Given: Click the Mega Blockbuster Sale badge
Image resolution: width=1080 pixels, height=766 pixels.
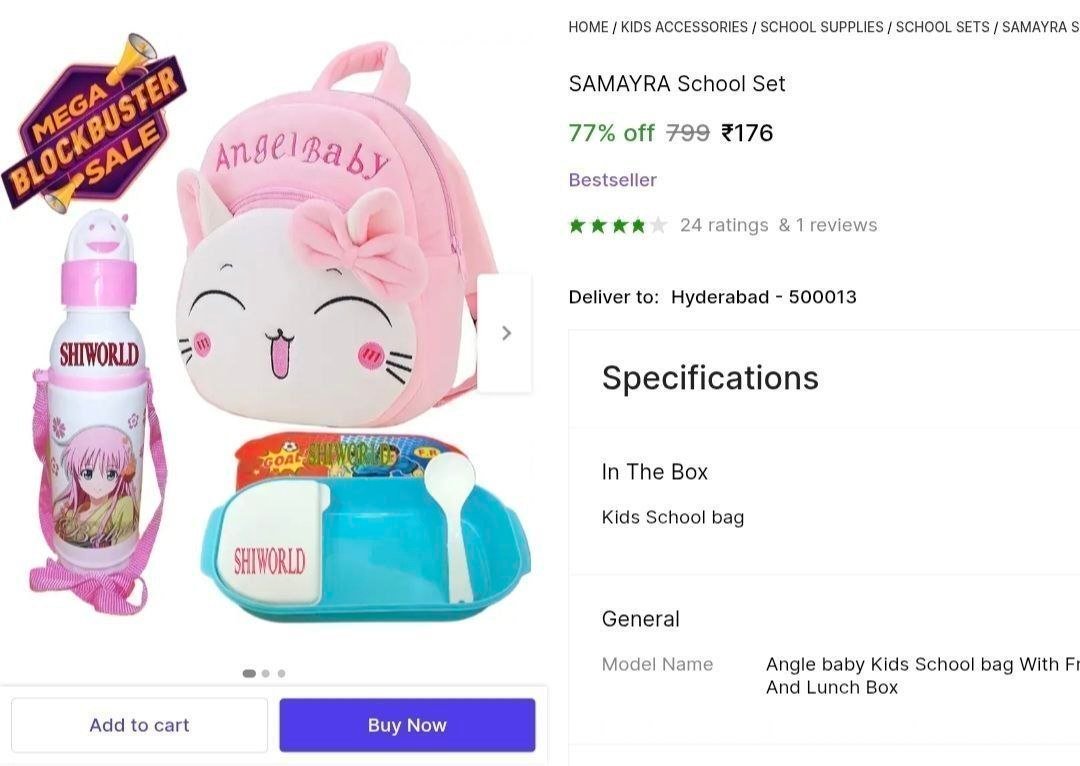Looking at the screenshot, I should 96,124.
